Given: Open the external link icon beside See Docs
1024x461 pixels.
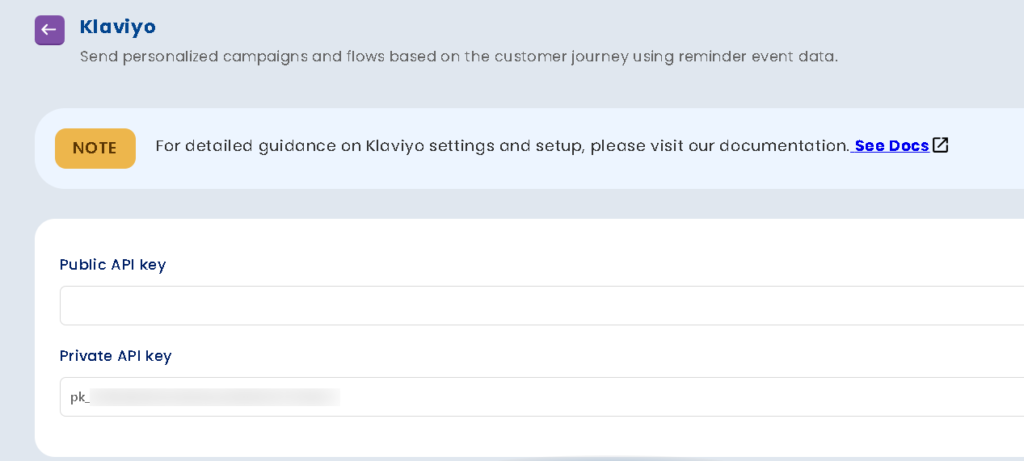Looking at the screenshot, I should (940, 146).
